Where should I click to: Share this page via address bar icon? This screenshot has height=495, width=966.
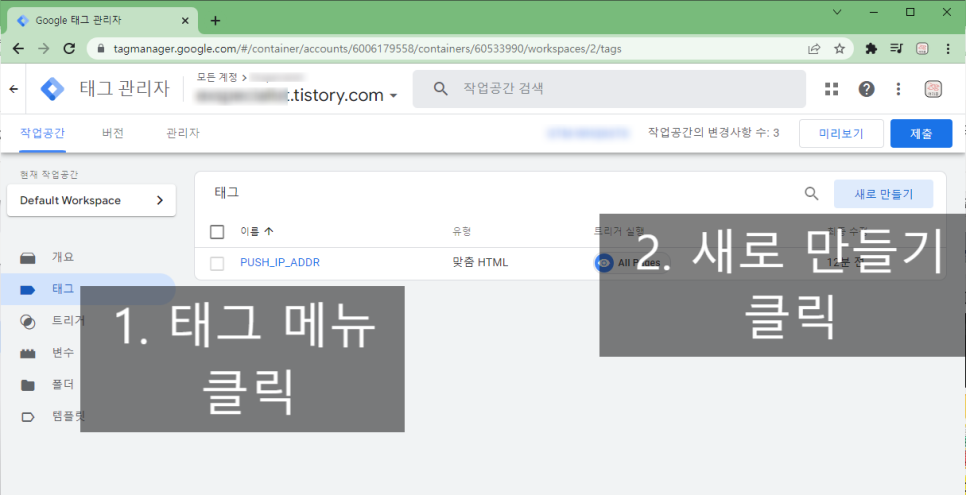coord(814,49)
